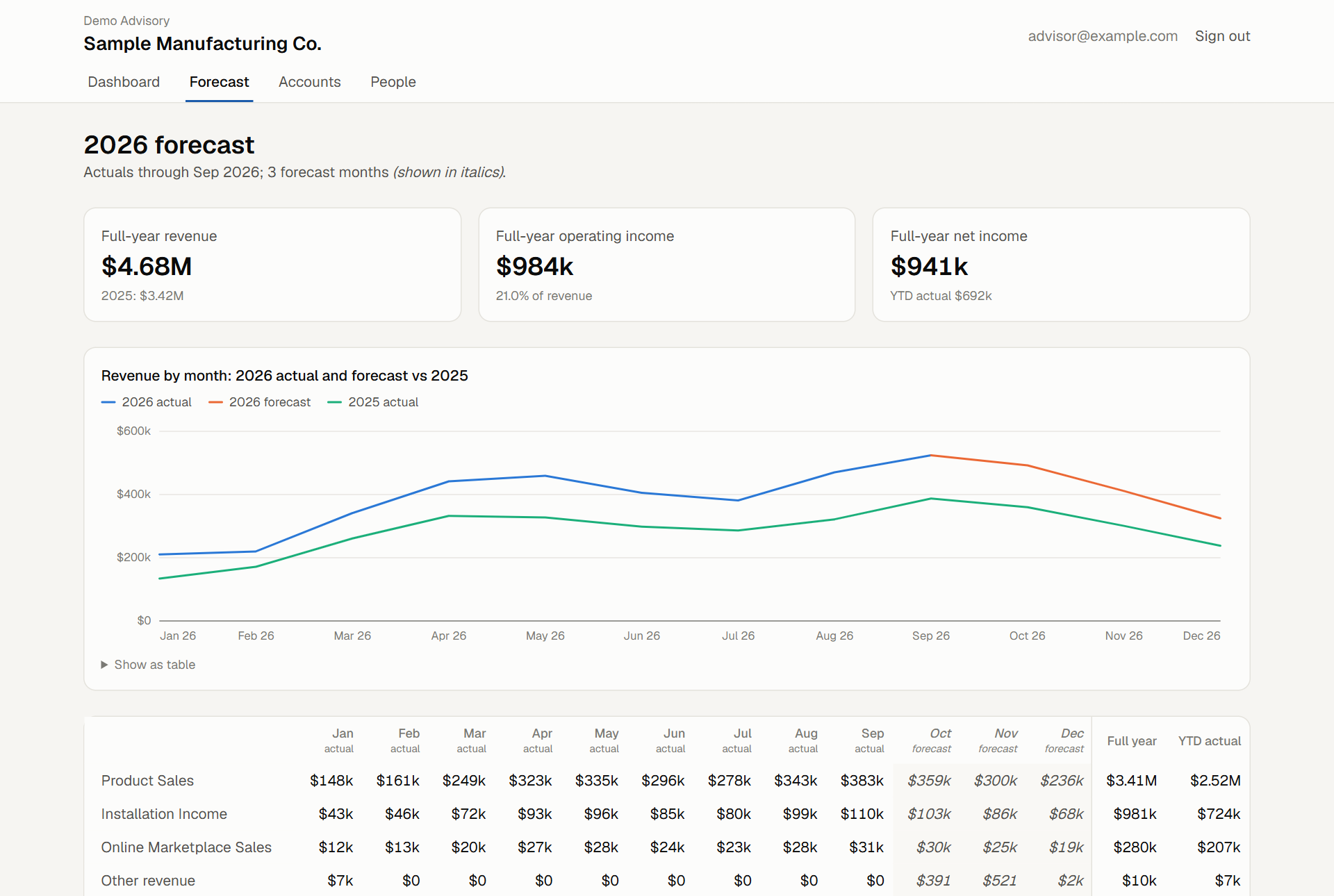Click advisor@example.com account email
The width and height of the screenshot is (1334, 896).
[1103, 36]
